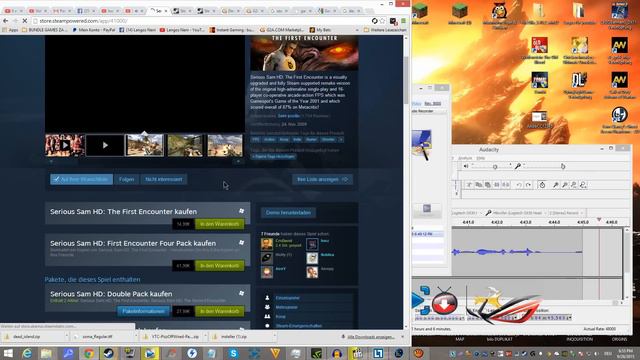640x360 pixels.
Task: Open File Explorer from the taskbar
Action: pos(46,353)
